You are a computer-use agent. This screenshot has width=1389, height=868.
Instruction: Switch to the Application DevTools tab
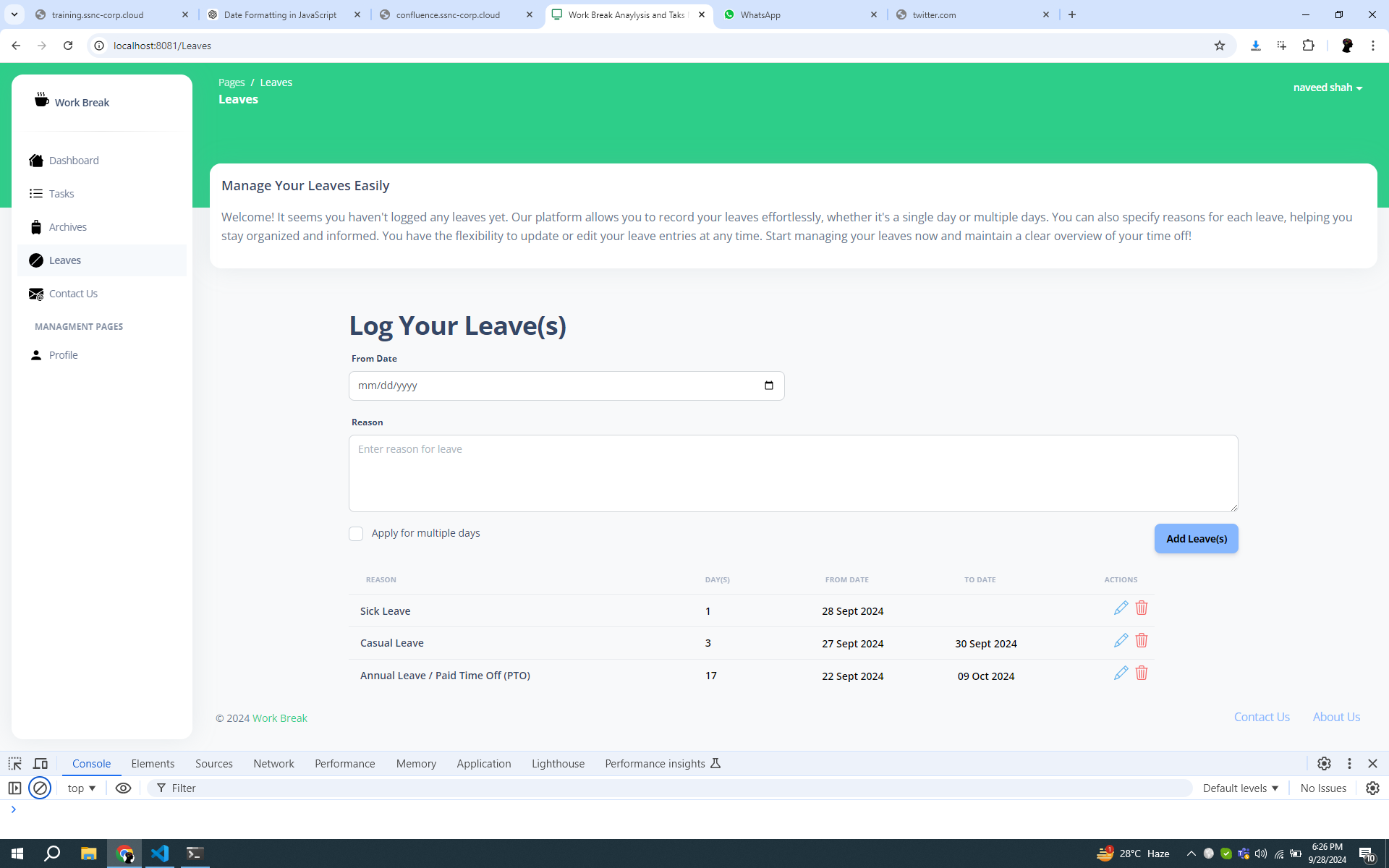point(484,763)
